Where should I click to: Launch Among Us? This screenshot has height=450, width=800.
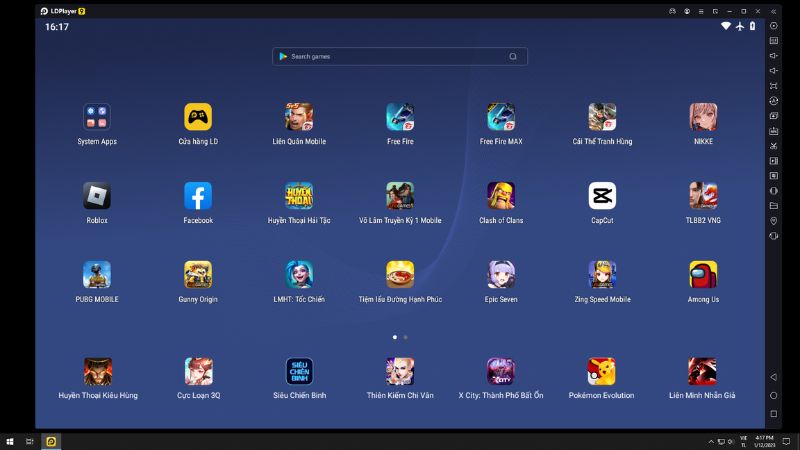pos(703,275)
